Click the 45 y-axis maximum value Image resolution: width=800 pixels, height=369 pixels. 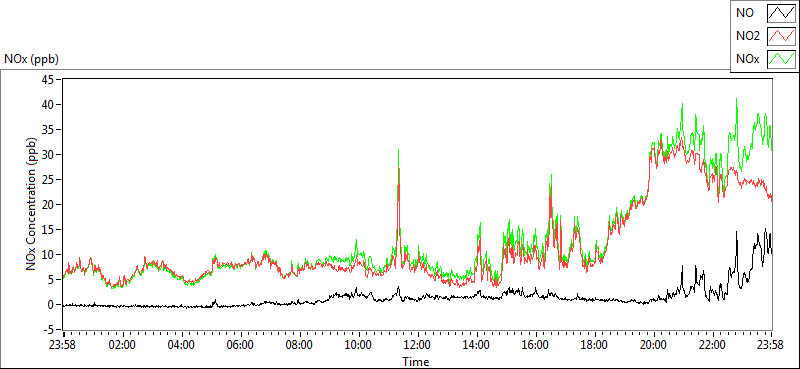click(49, 80)
